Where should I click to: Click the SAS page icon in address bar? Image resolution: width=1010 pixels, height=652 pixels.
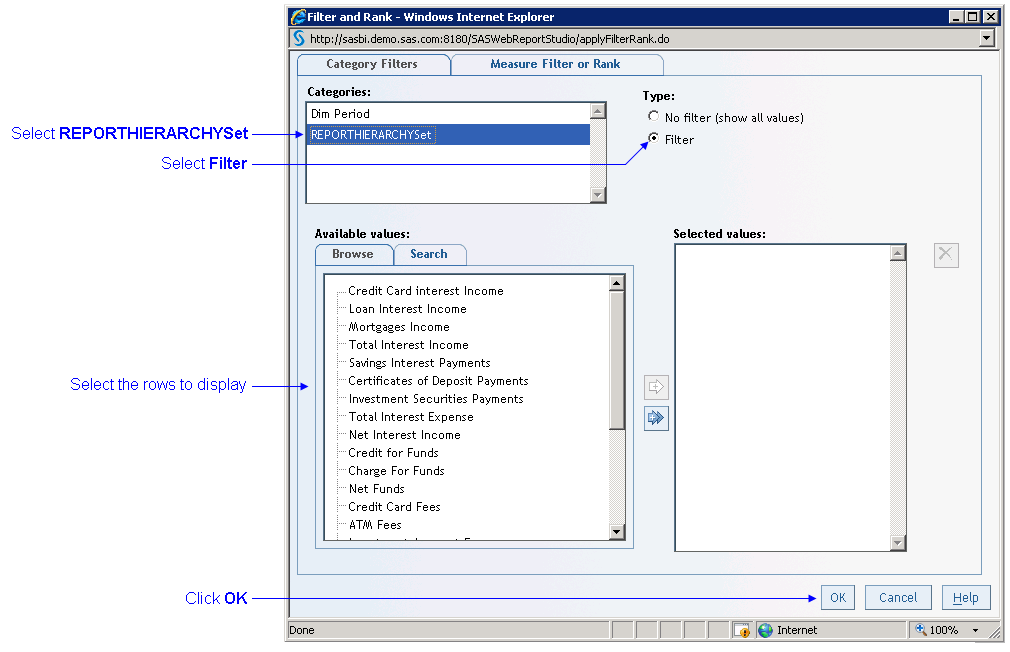(298, 38)
